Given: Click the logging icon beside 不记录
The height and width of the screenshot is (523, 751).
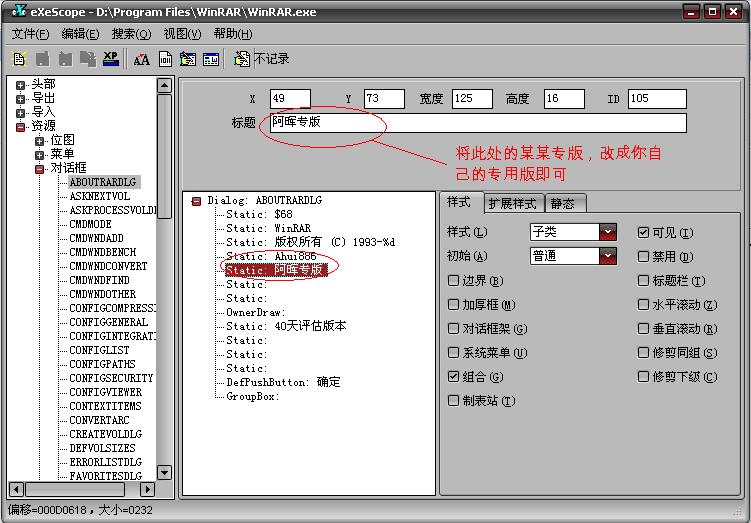Looking at the screenshot, I should pos(242,59).
